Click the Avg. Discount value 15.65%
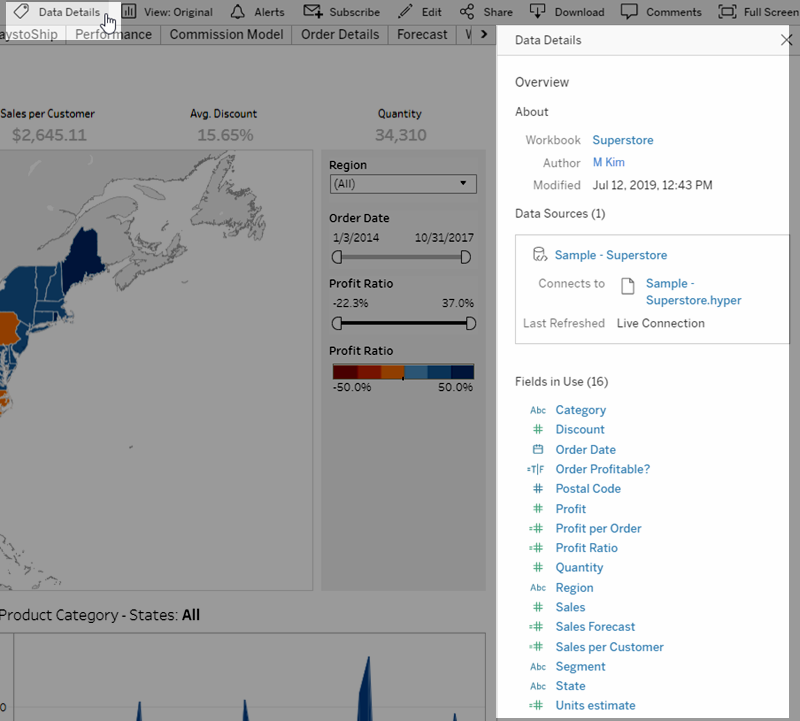 tap(225, 135)
